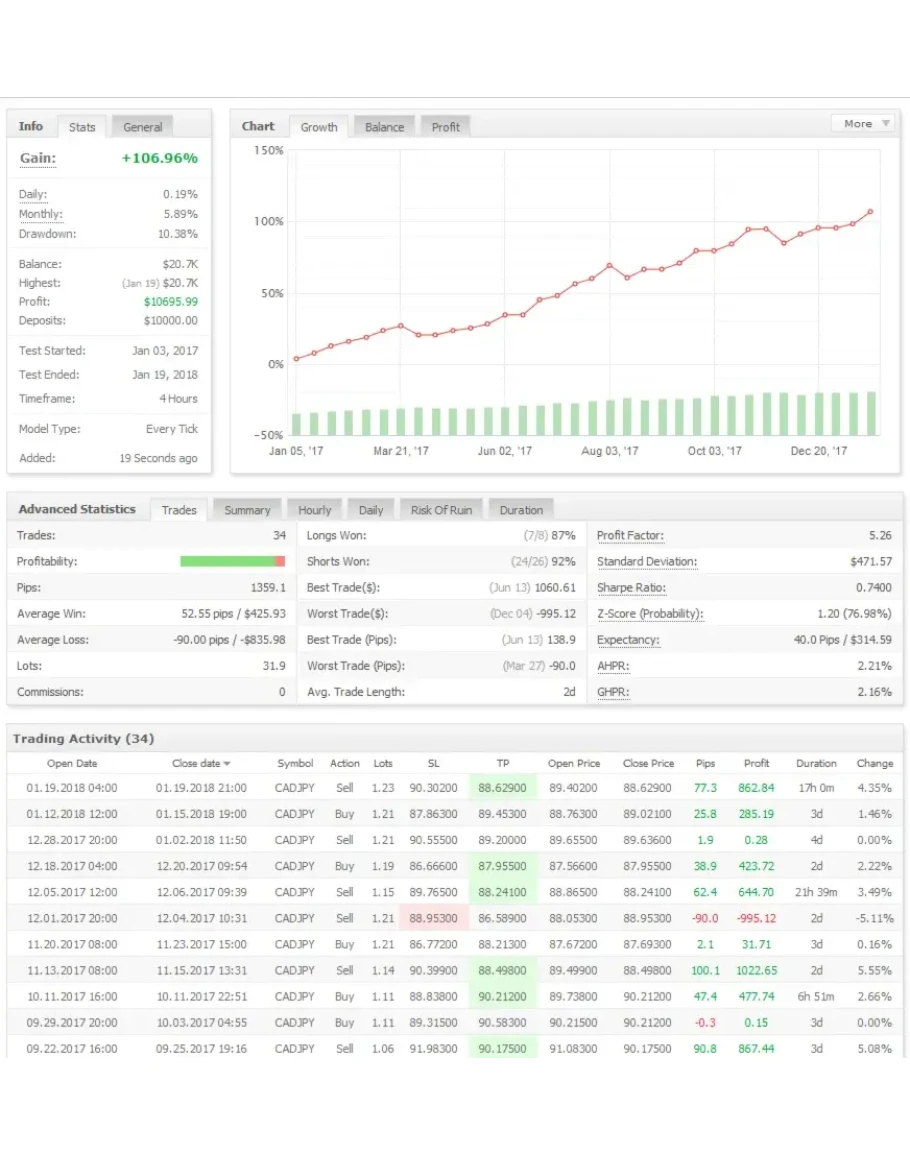Open the Hourly statistics tab
910x1155 pixels.
pyautogui.click(x=314, y=510)
